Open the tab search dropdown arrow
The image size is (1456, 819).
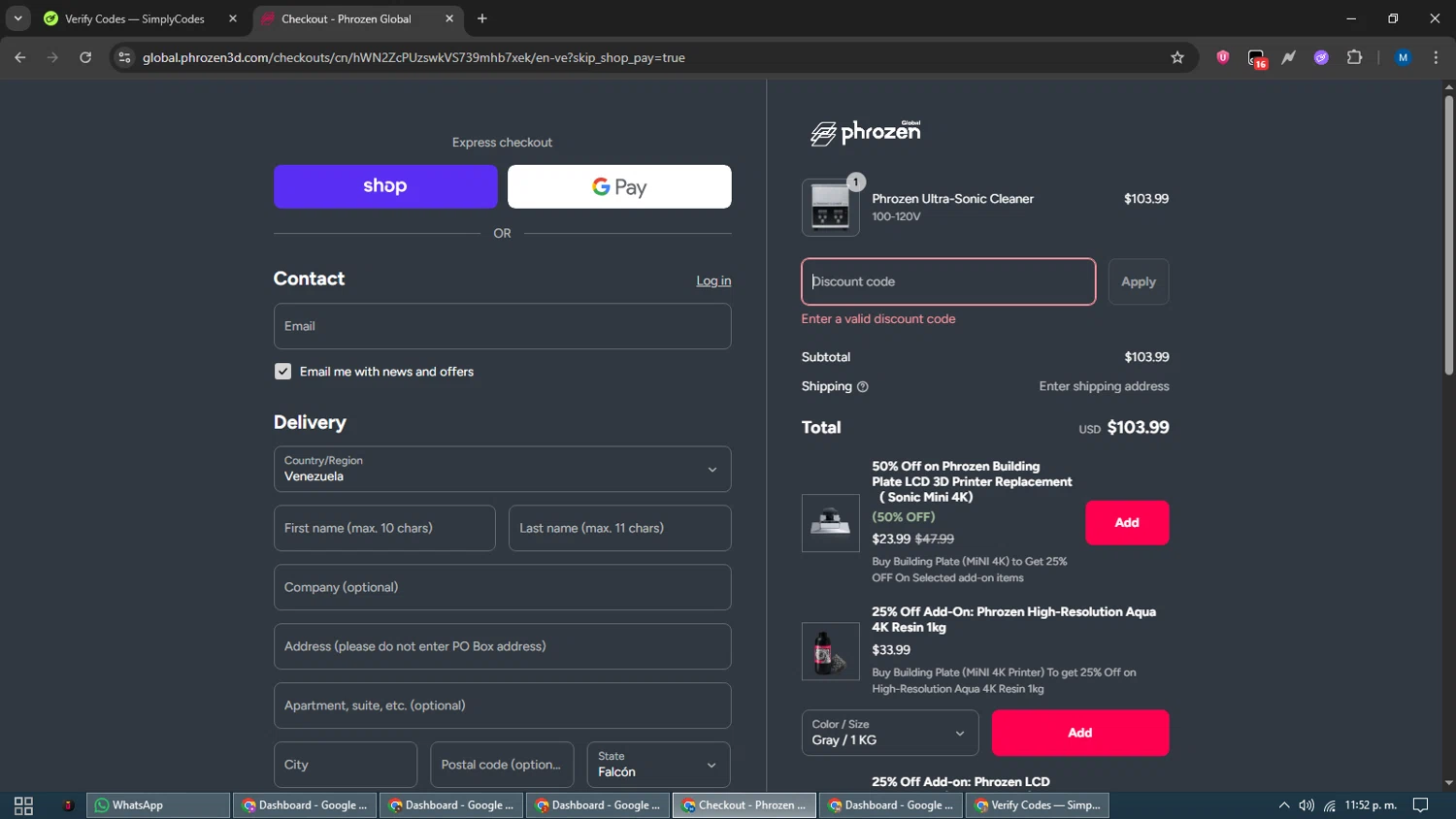[x=17, y=18]
